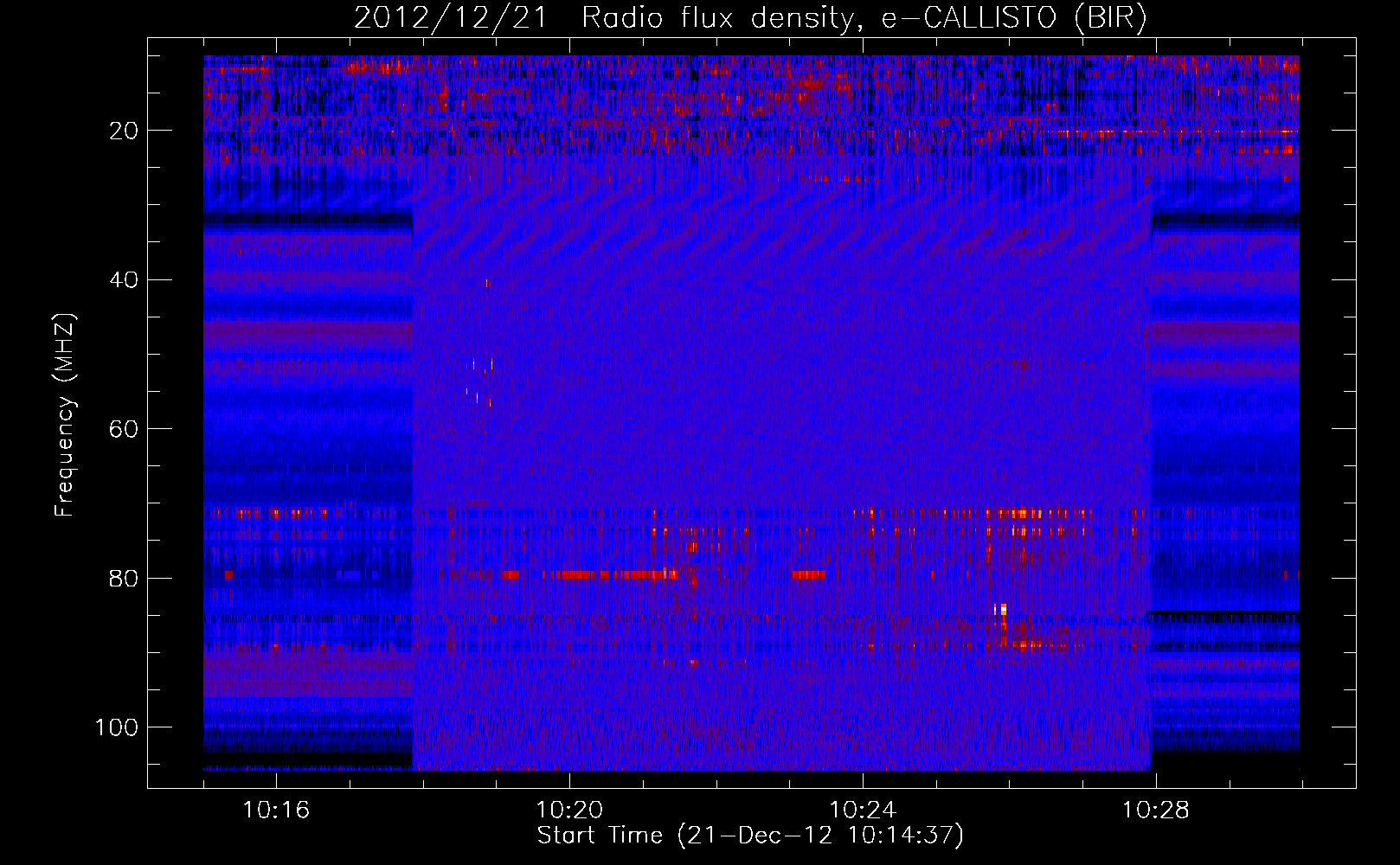
Task: Click the 10:24 time tick label
Action: click(x=863, y=811)
